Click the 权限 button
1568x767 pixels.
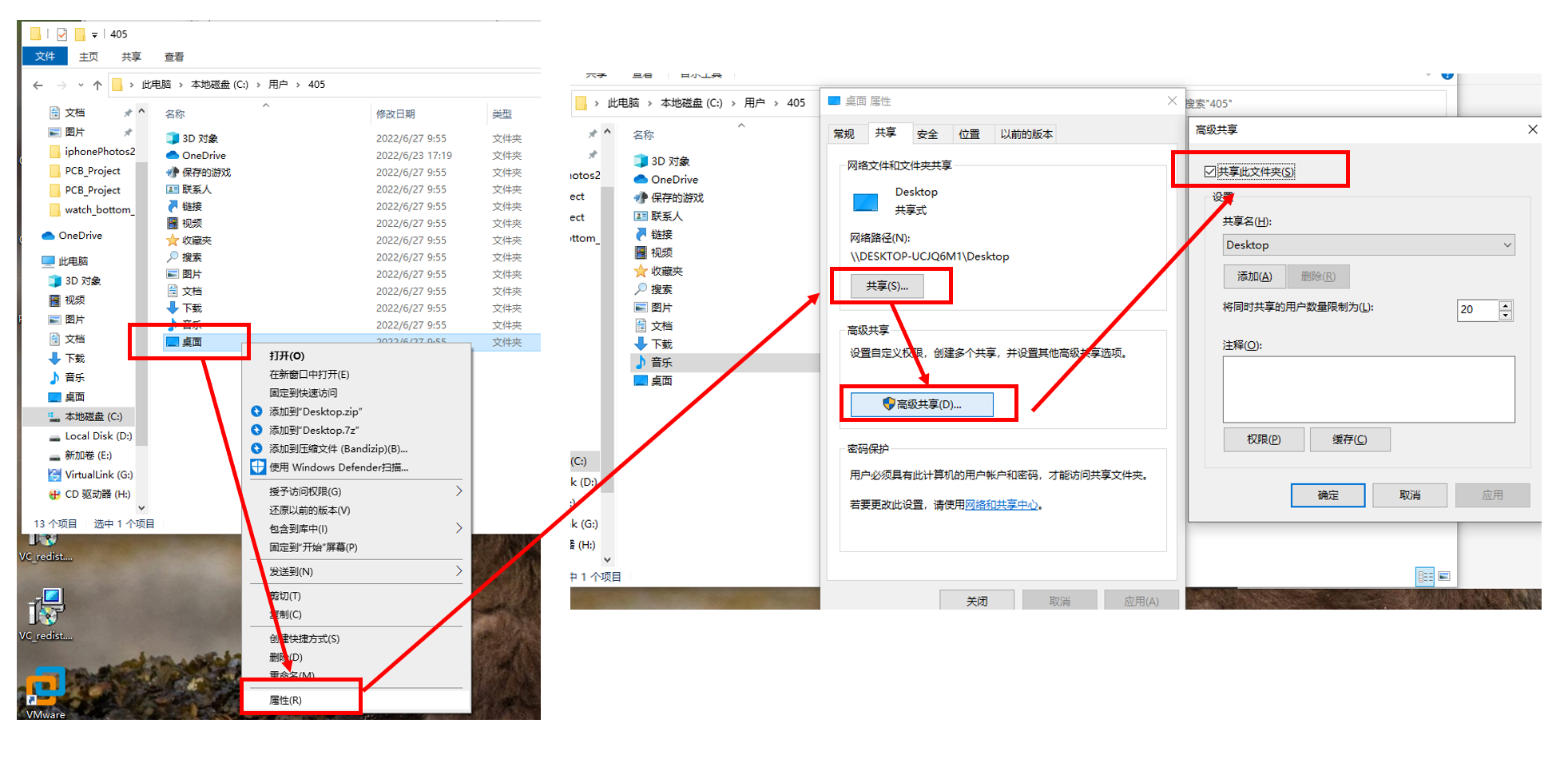(1264, 439)
